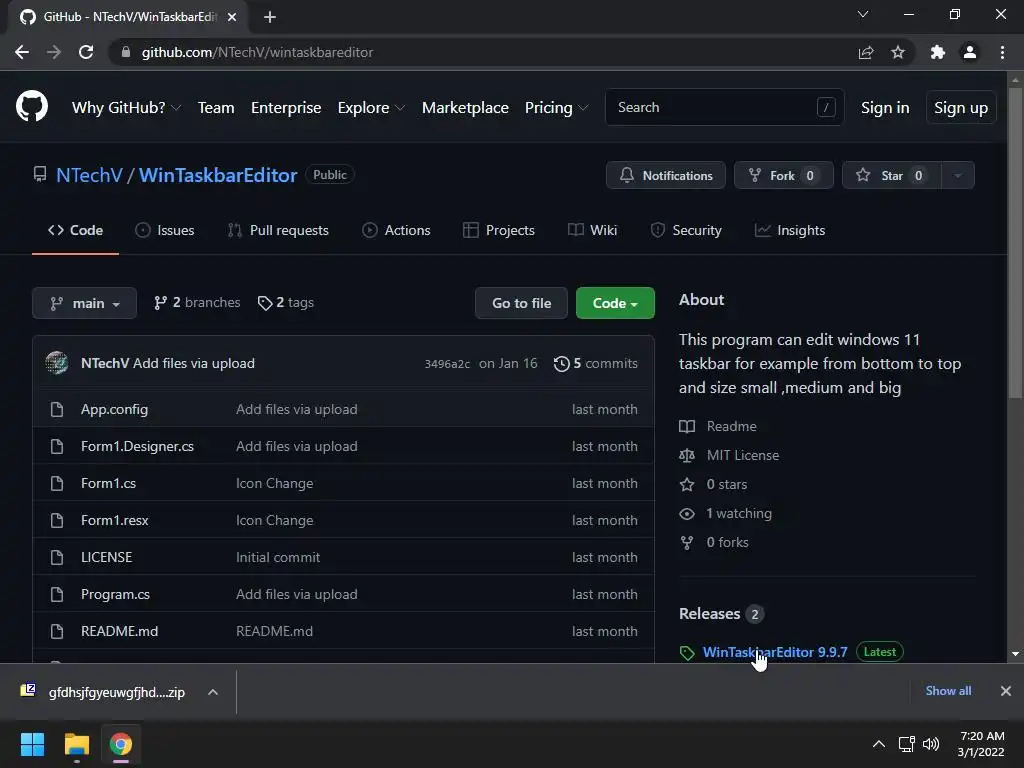The height and width of the screenshot is (768, 1024).
Task: Click the Notifications button
Action: 665,176
